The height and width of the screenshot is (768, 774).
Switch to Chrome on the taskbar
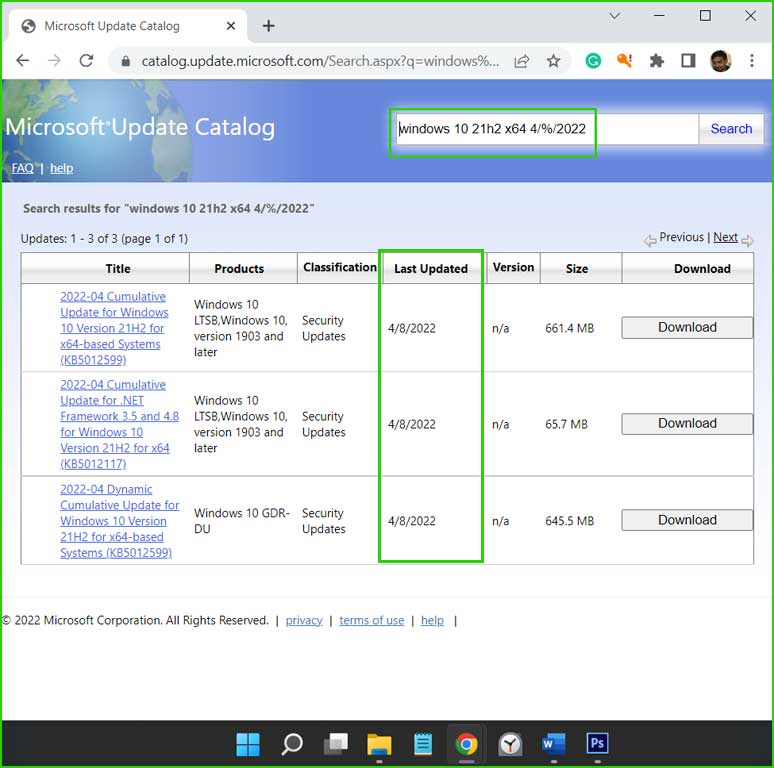coord(466,744)
